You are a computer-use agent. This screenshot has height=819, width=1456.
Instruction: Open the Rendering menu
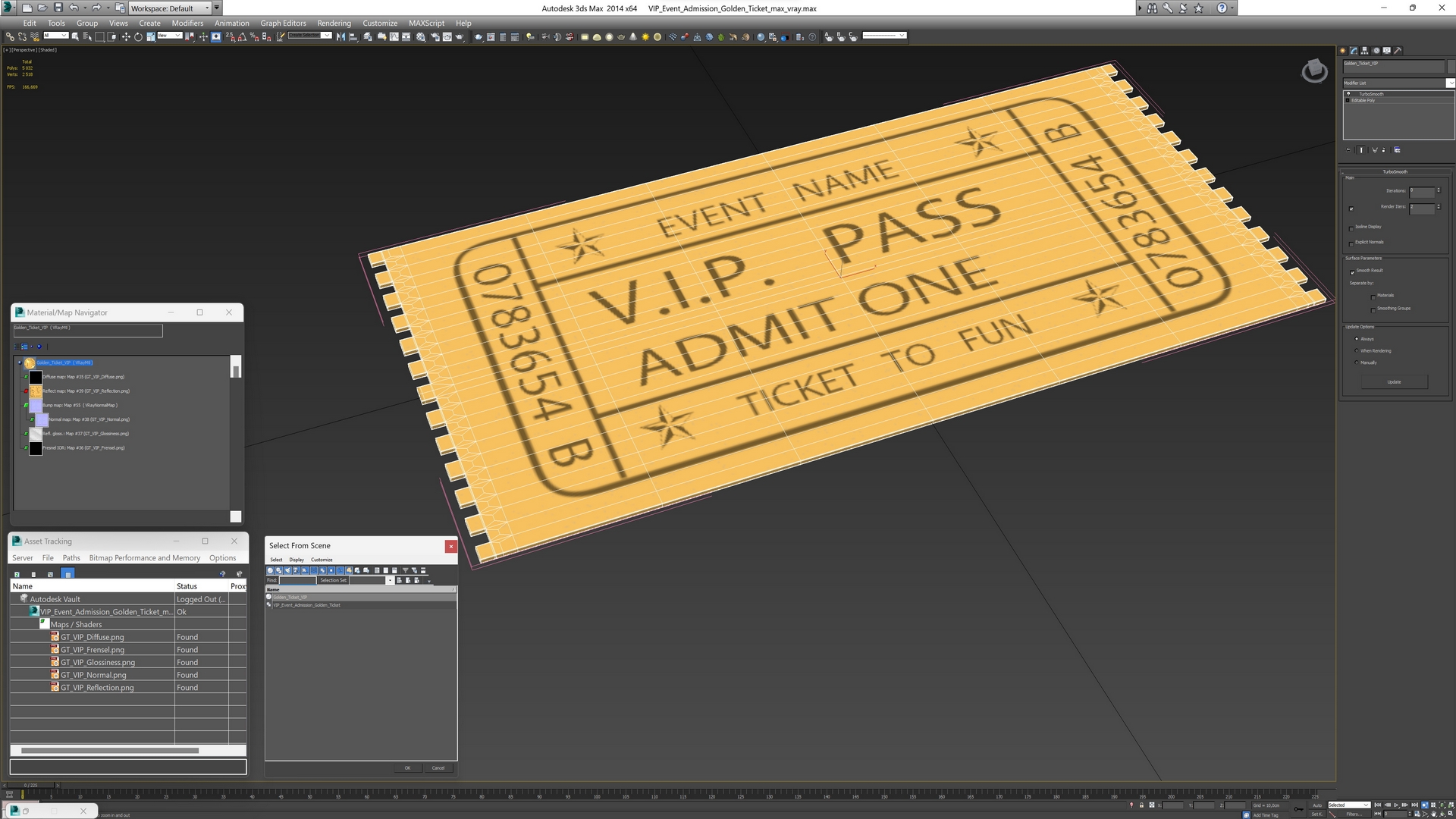pos(334,23)
